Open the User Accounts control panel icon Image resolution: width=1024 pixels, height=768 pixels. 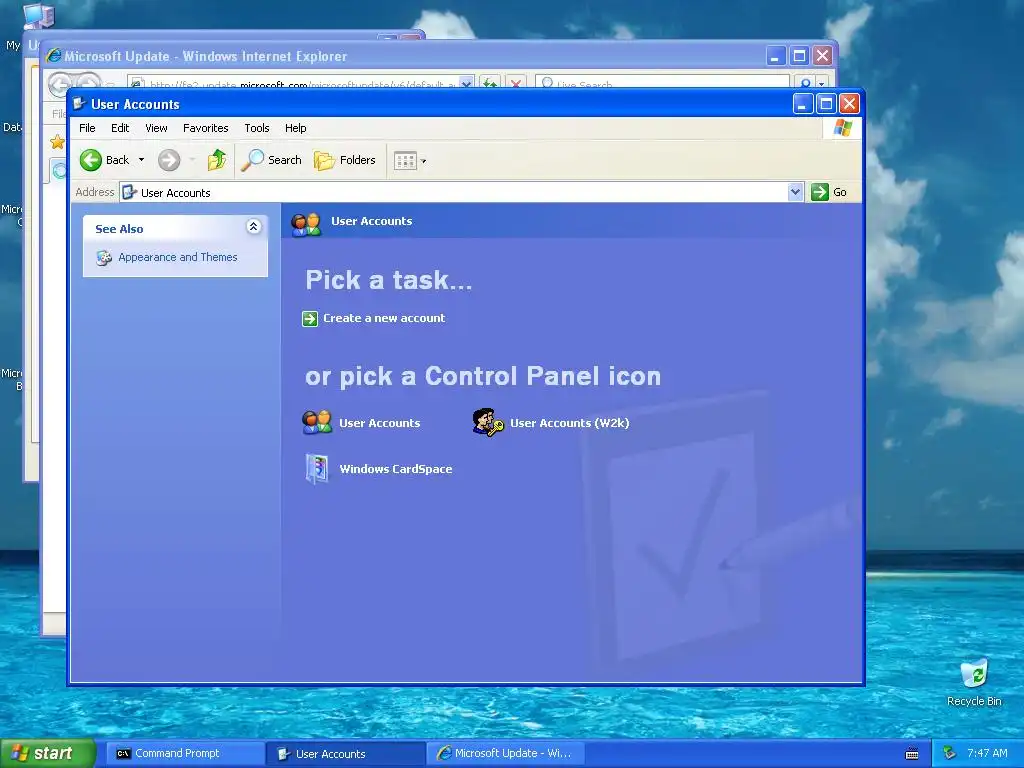(x=317, y=423)
